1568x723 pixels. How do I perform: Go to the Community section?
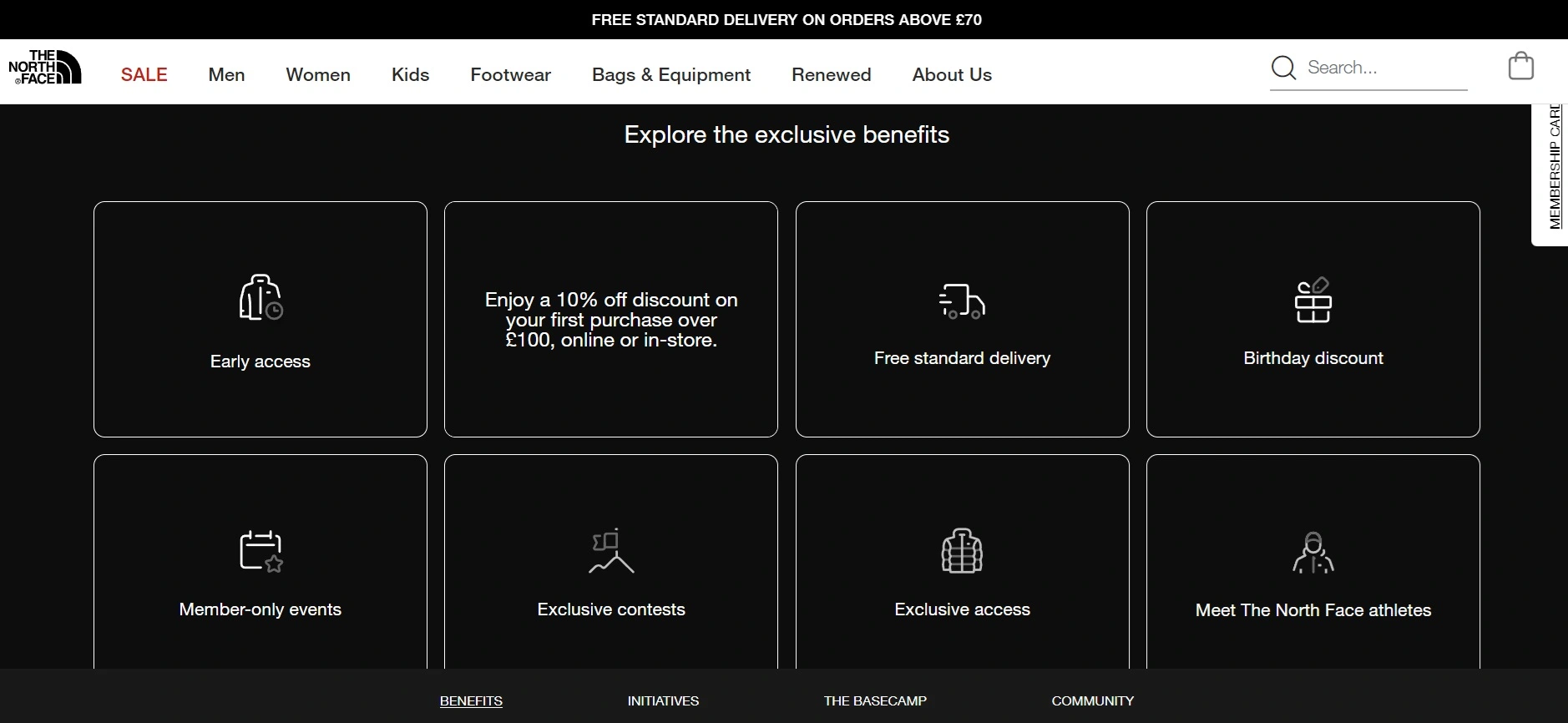(1092, 701)
